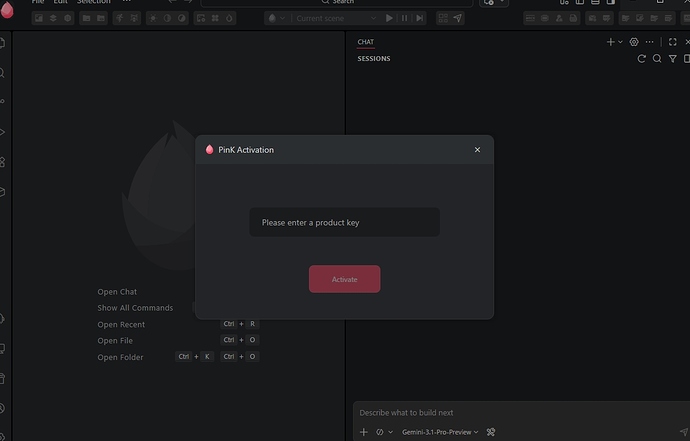Click the four-square grid toolbar icon
The image size is (690, 441).
tap(443, 18)
